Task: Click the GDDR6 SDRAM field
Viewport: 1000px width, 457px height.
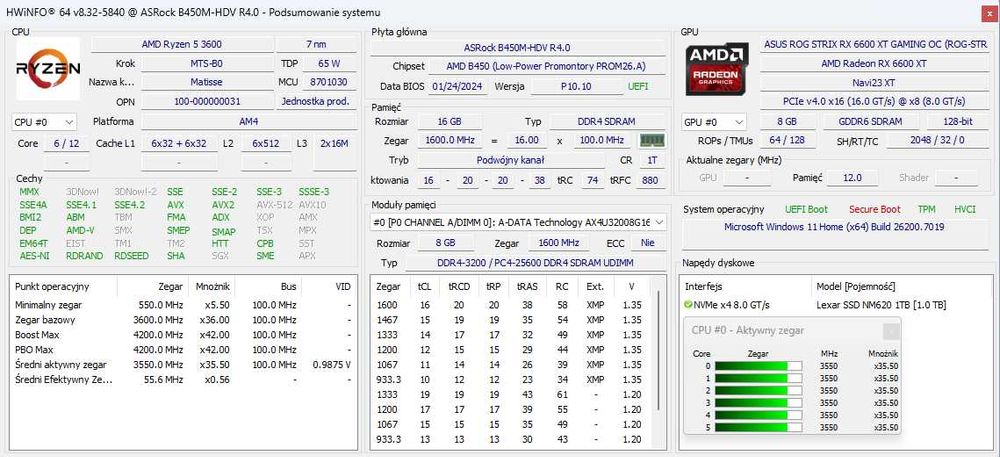Action: (x=871, y=121)
